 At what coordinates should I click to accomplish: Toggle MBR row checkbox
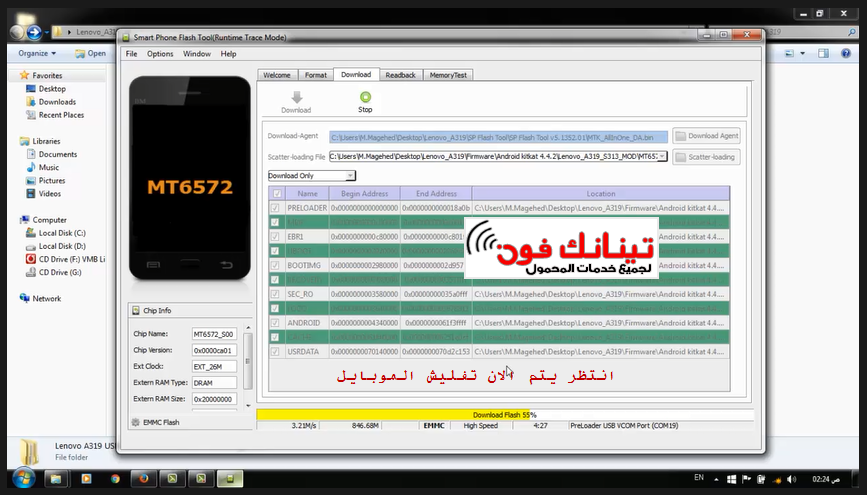click(x=275, y=222)
